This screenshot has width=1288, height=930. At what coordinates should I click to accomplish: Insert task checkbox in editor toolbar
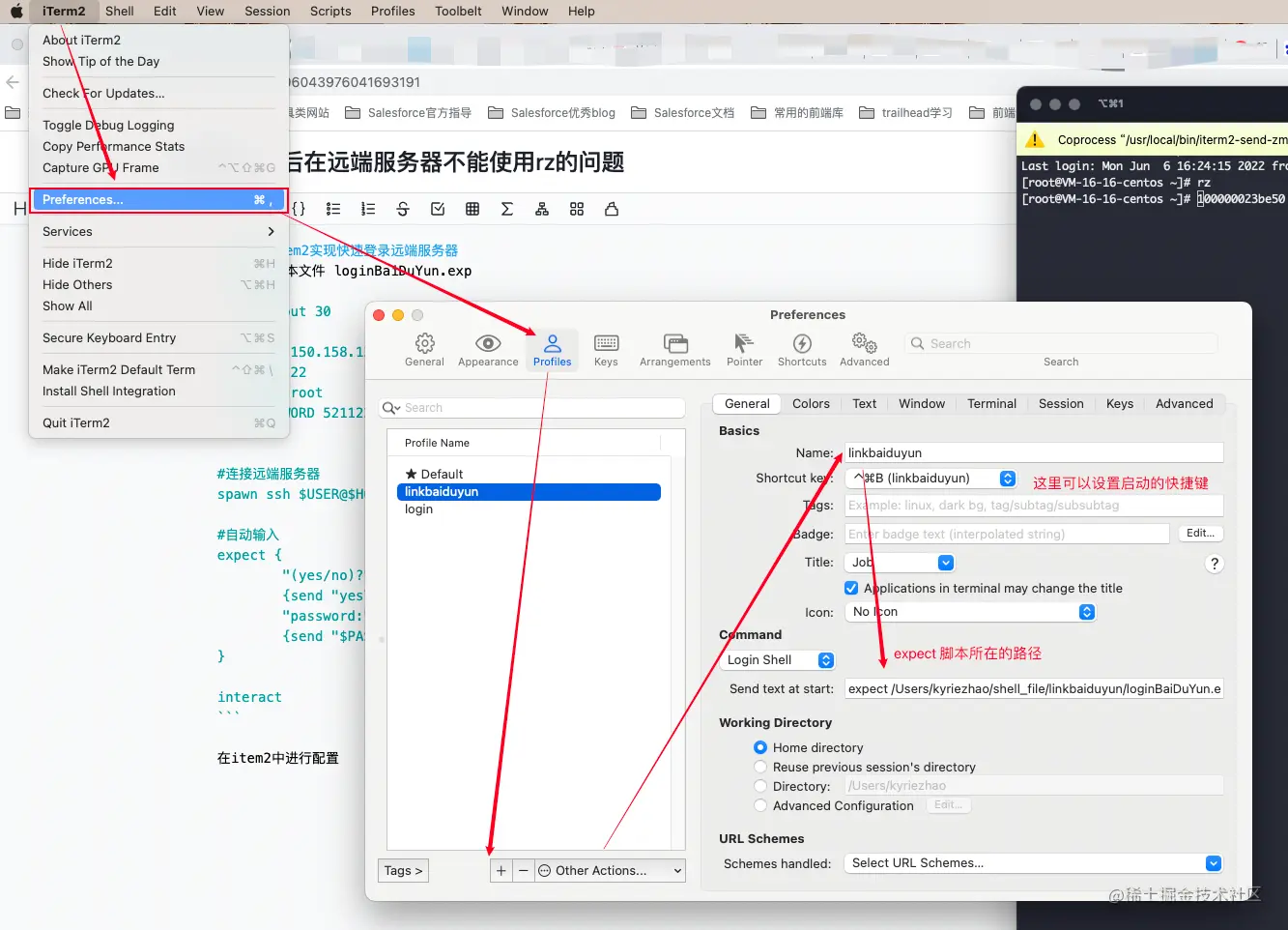click(438, 209)
